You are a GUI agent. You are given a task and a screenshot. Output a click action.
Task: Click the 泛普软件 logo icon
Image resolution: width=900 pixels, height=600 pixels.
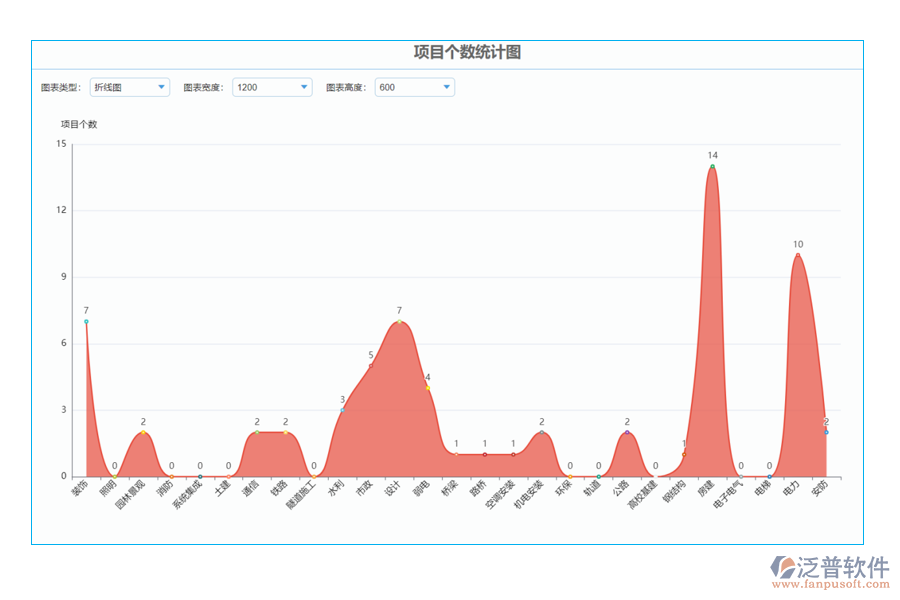pos(783,566)
